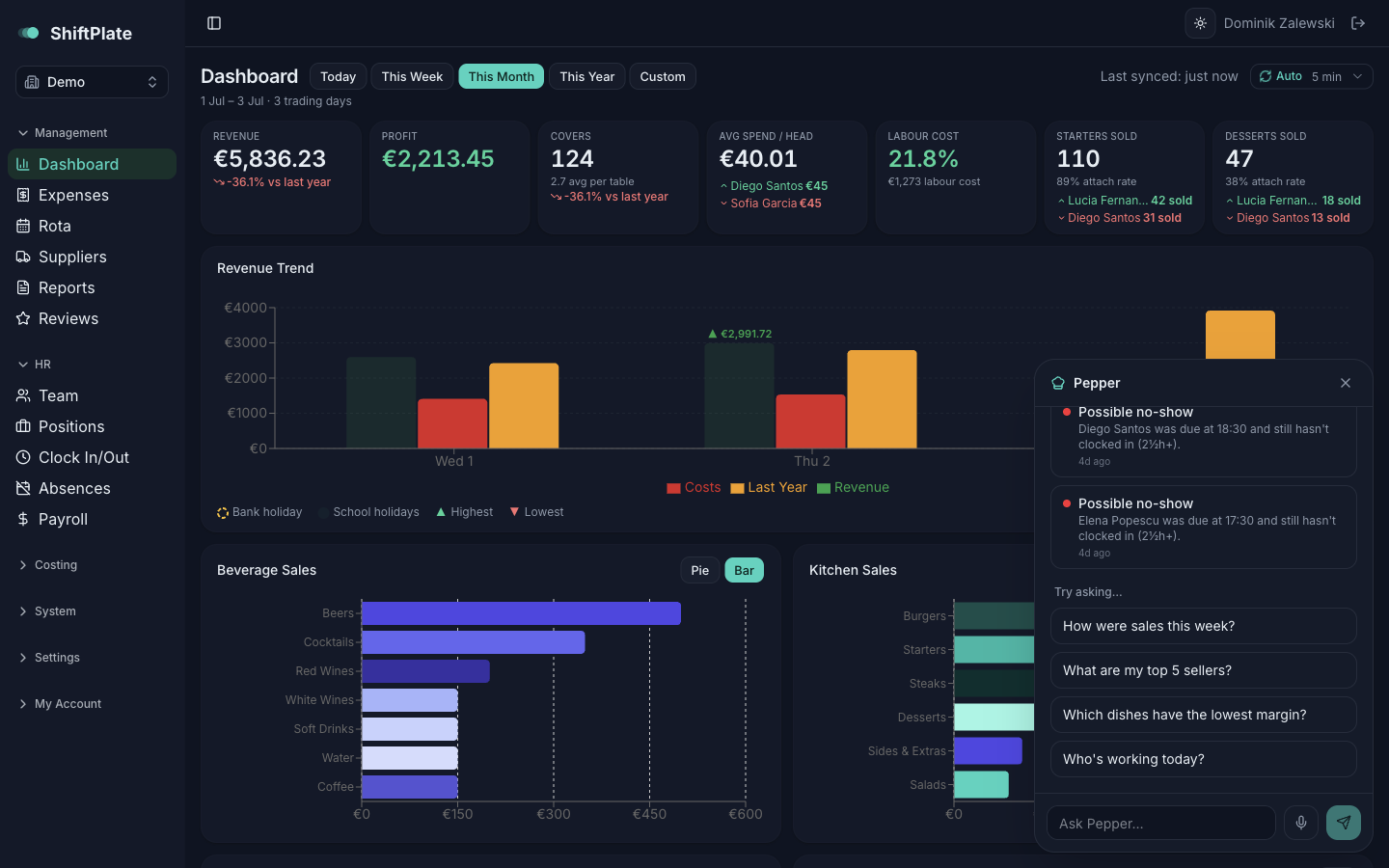Click the Beers bar in Beverage Sales
Image resolution: width=1389 pixels, height=868 pixels.
(x=521, y=613)
